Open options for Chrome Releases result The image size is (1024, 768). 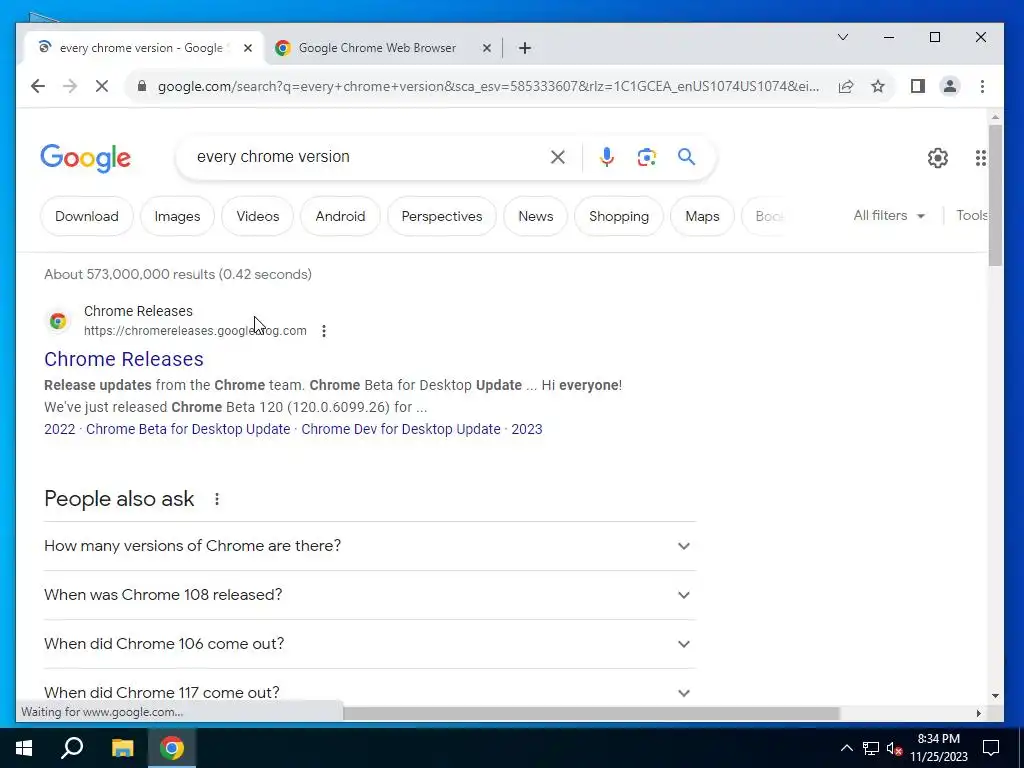(x=324, y=331)
